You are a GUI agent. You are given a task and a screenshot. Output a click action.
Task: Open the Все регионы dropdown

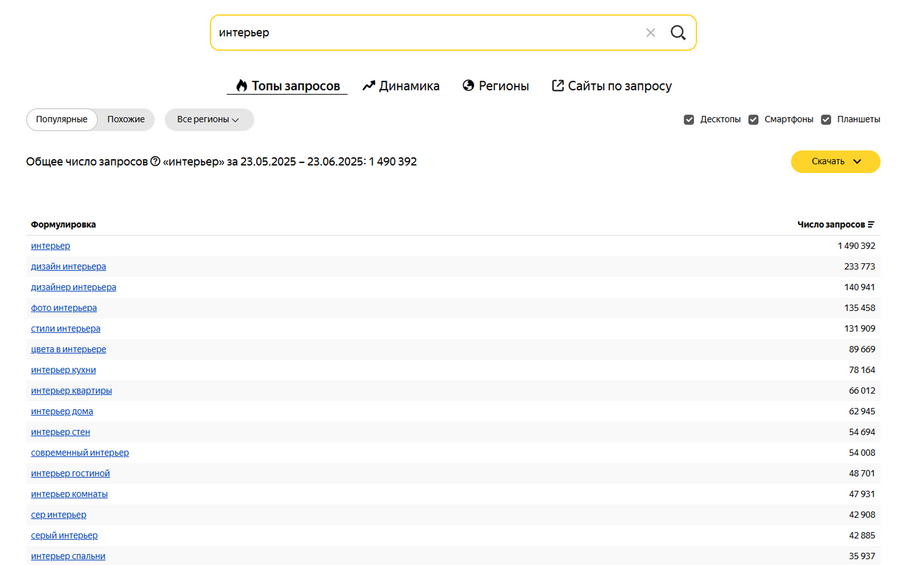coord(209,120)
